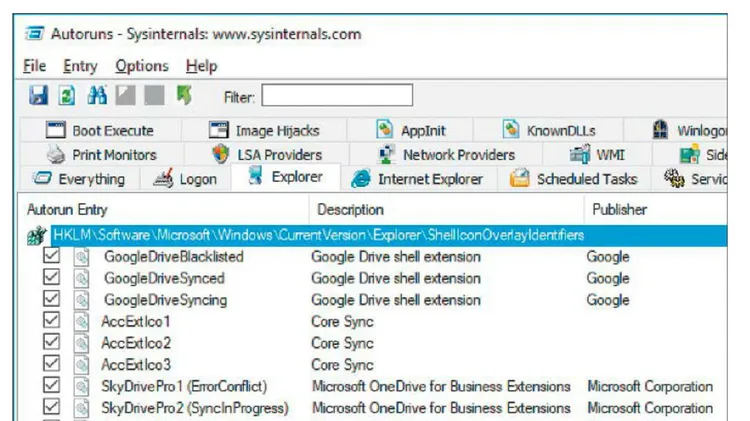The width and height of the screenshot is (750, 421).
Task: Disable the AccExtIco1 entry checkbox
Action: click(x=51, y=320)
